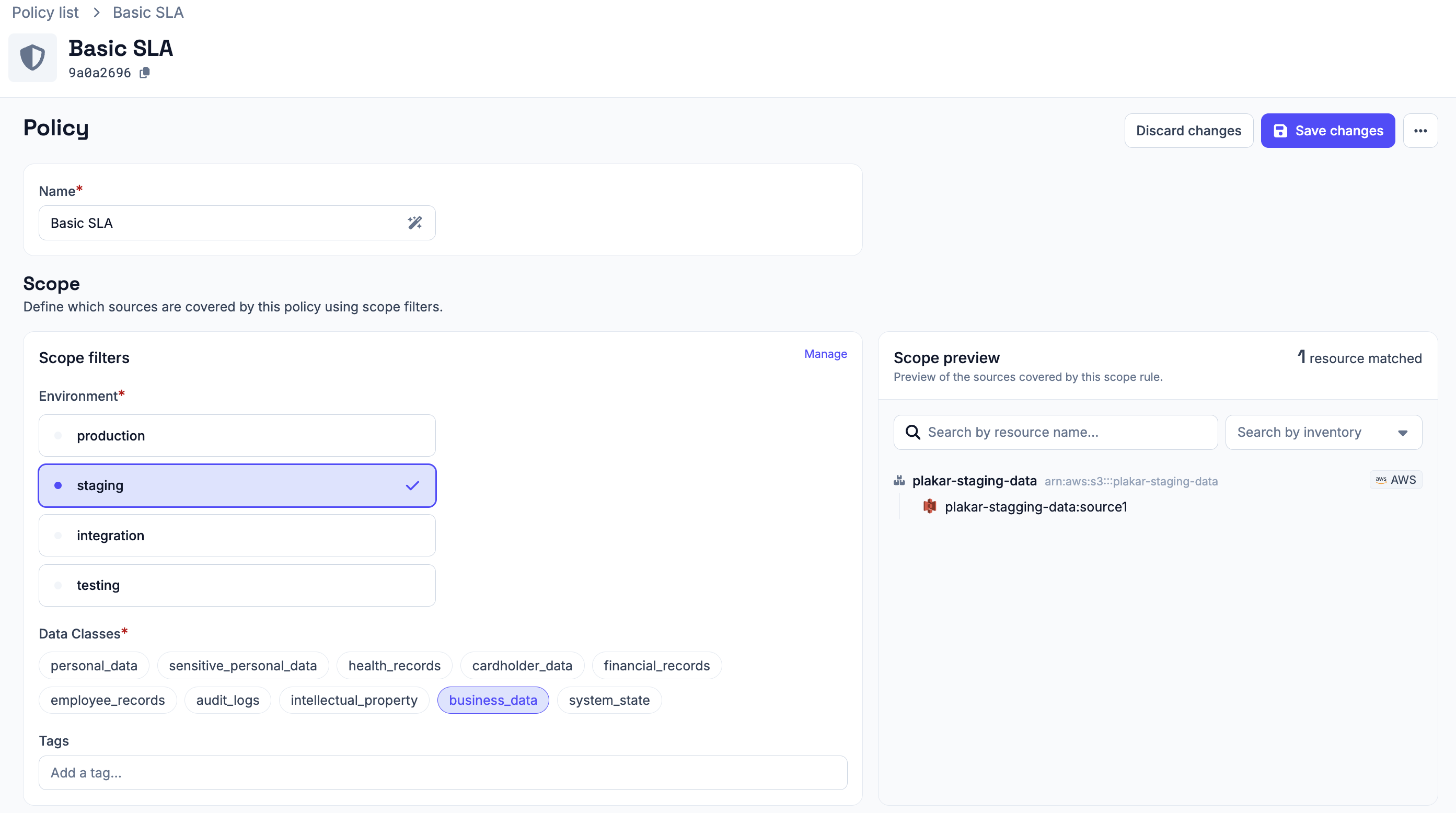Viewport: 1456px width, 813px height.
Task: Click the arn:aws:s3:::plakar-staging-data text
Action: (1131, 481)
